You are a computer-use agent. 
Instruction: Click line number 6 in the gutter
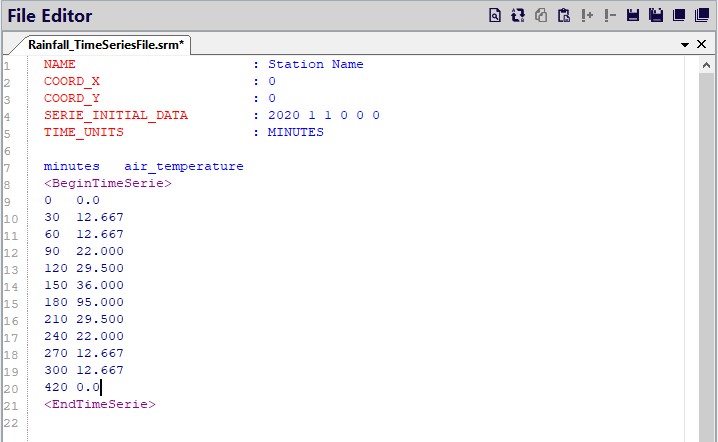[7, 151]
